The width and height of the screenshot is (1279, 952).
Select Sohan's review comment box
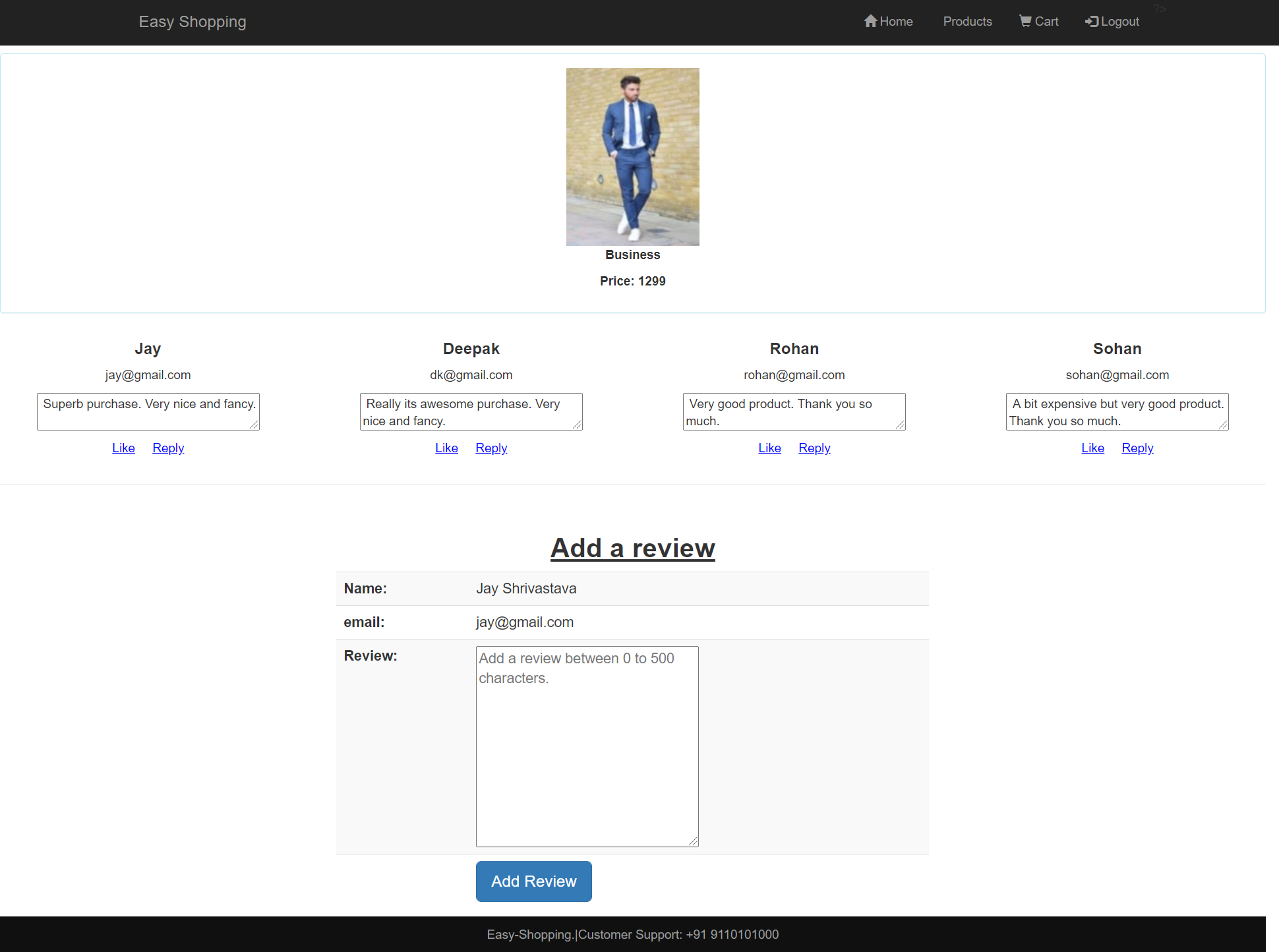[1117, 411]
